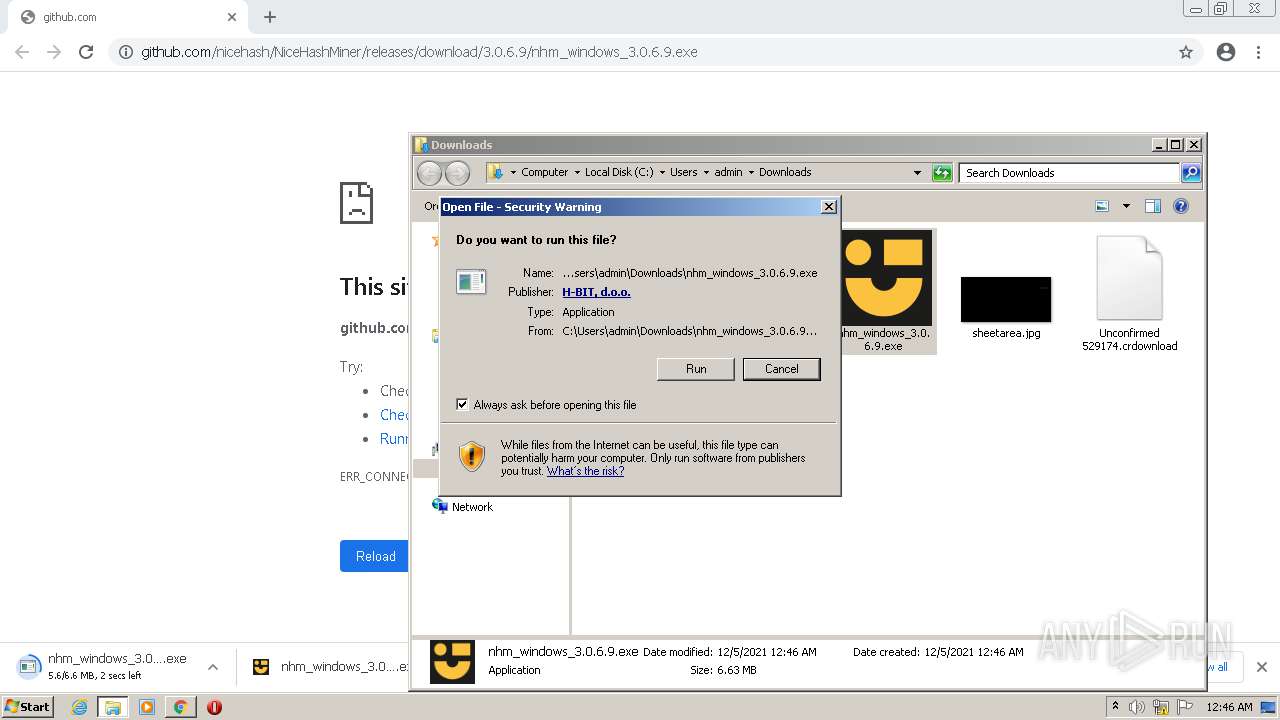Click the taskbar clock showing 12:46 AM
The image size is (1280, 720).
click(x=1229, y=707)
